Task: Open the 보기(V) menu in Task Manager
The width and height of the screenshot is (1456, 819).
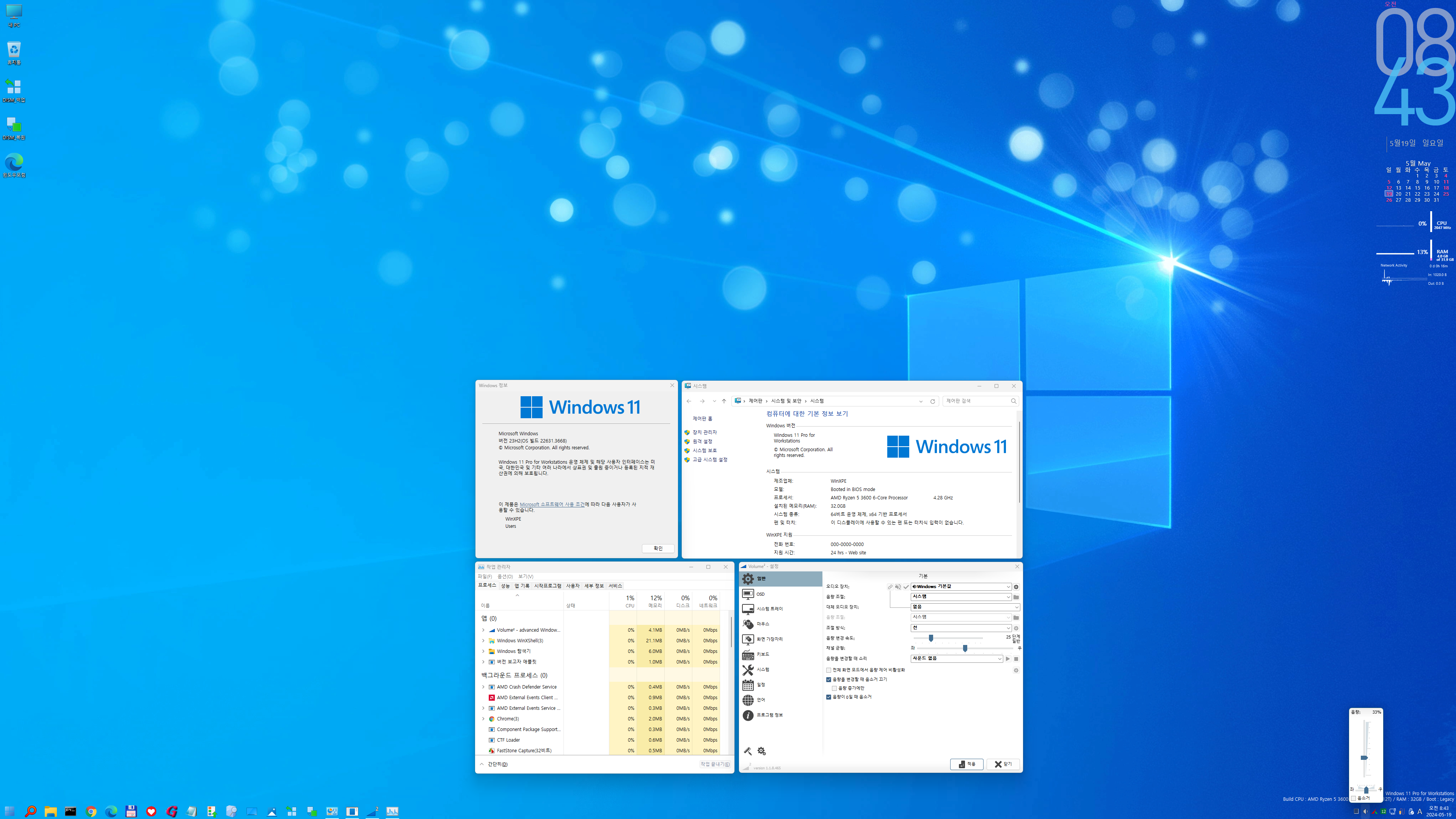Action: click(526, 576)
